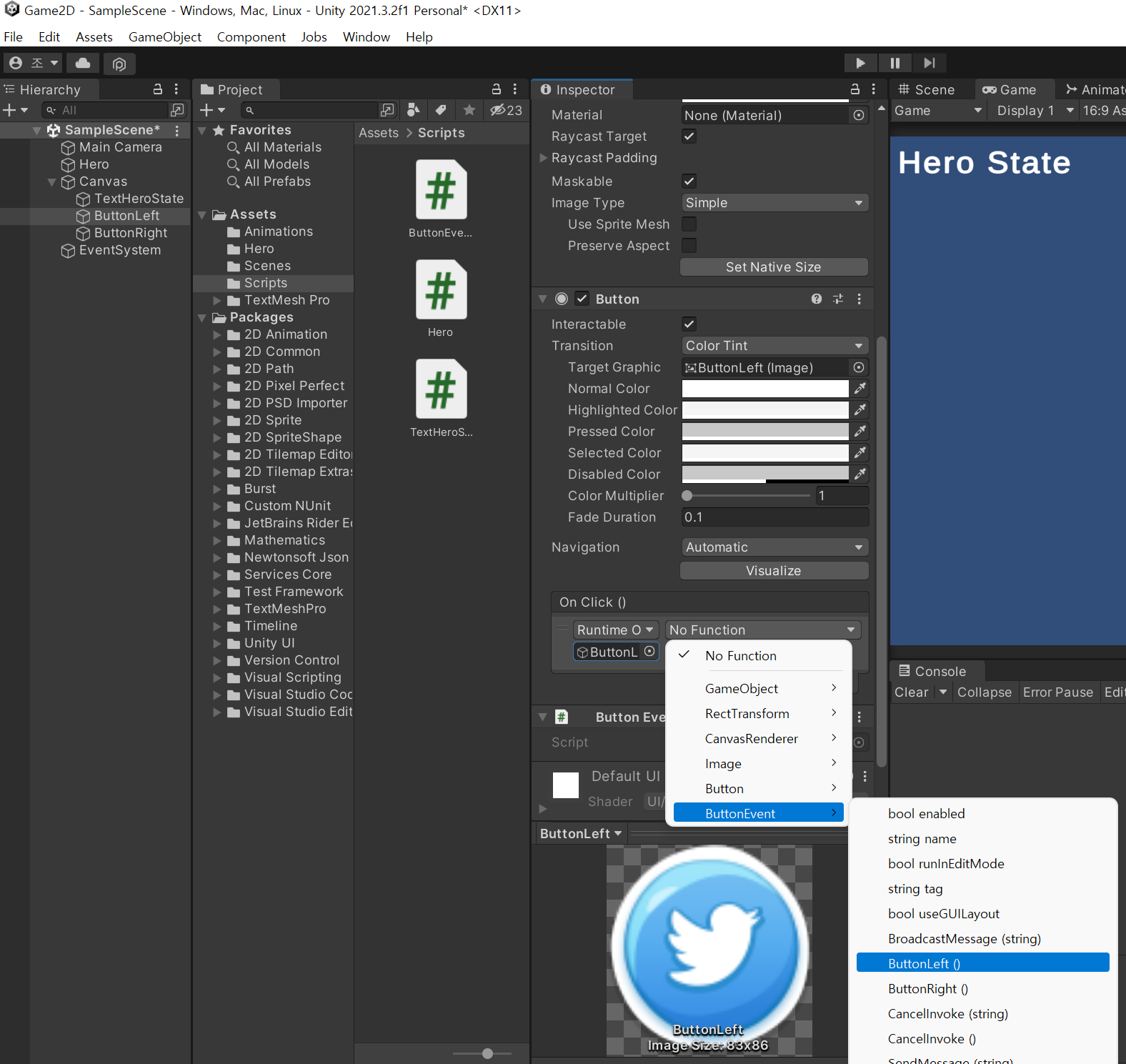The height and width of the screenshot is (1064, 1126).
Task: Open the Button component three-dot menu
Action: point(859,299)
